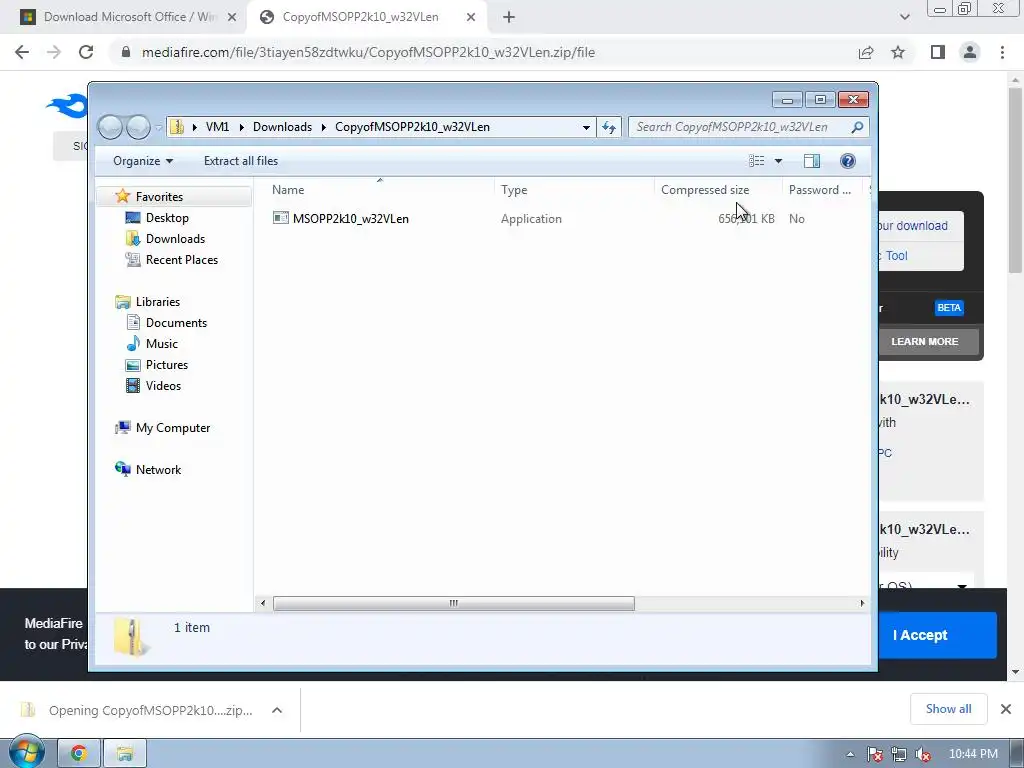The height and width of the screenshot is (768, 1024).
Task: Click the Explorer back navigation button
Action: 110,127
